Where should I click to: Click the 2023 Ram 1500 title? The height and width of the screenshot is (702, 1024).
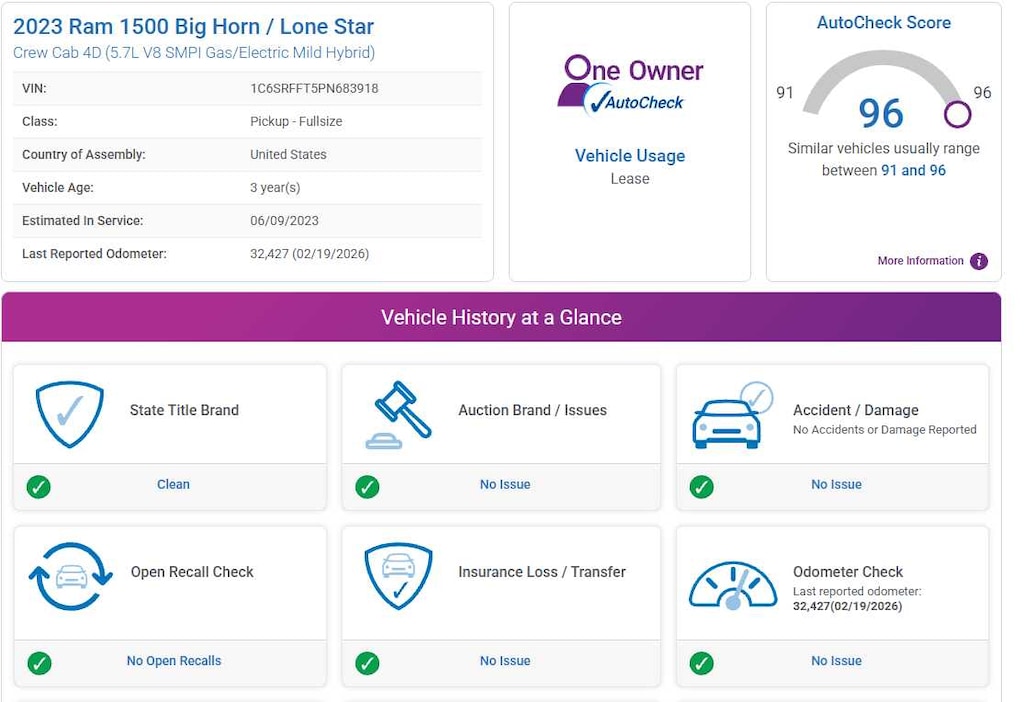(194, 27)
